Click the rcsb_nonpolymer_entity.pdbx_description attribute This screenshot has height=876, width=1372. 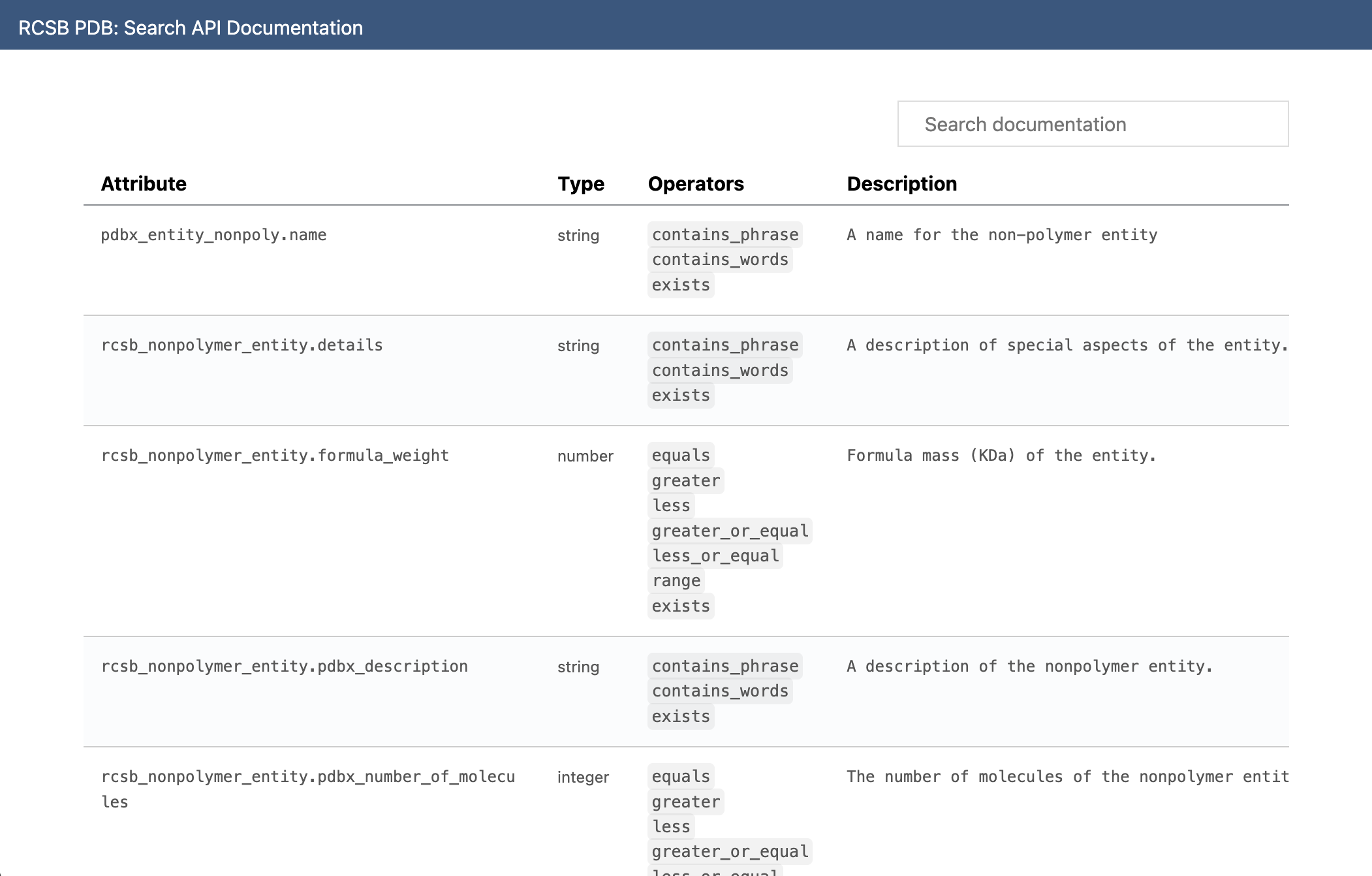point(284,666)
